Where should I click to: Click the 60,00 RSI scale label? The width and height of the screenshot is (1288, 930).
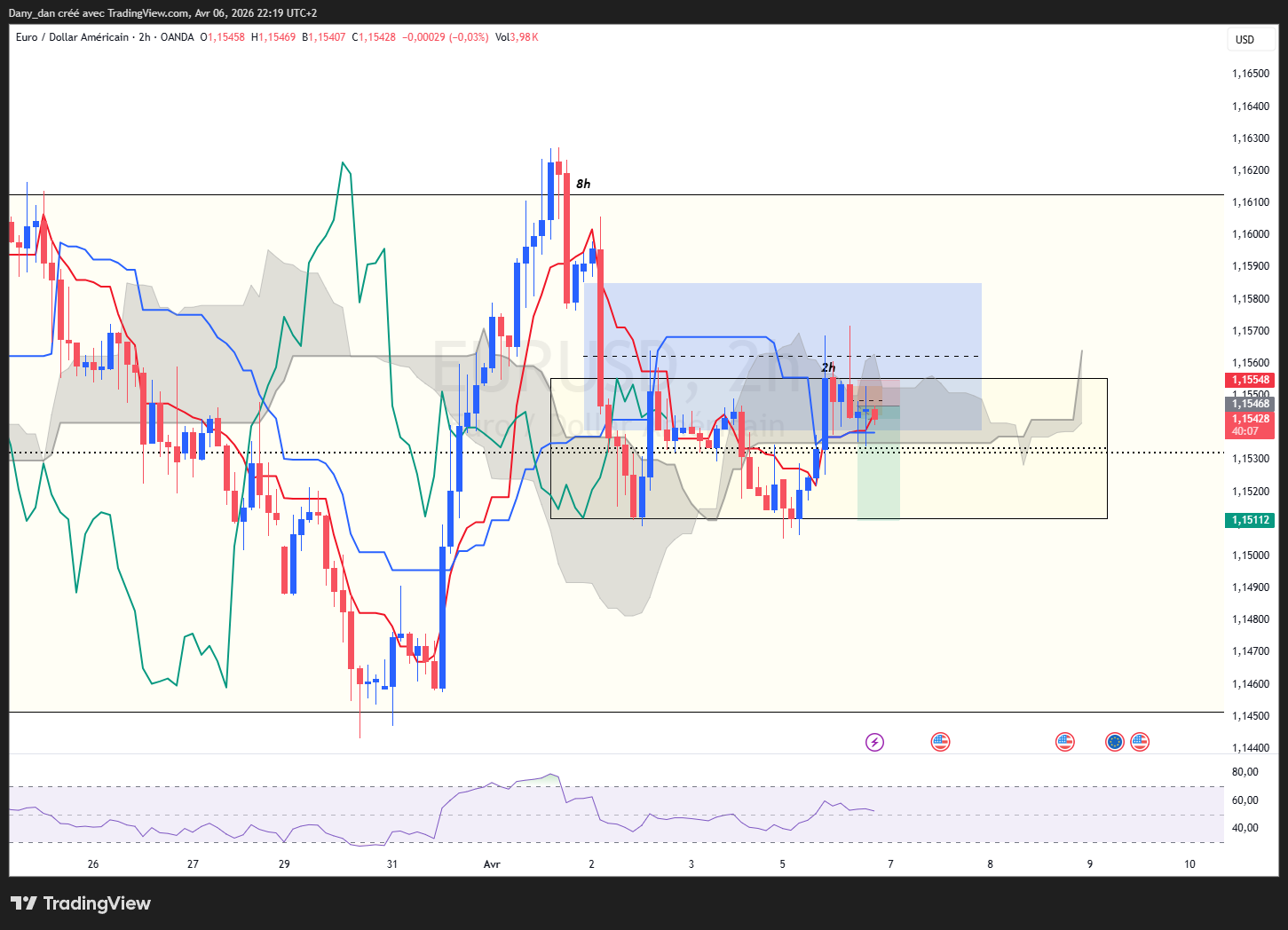[1245, 800]
